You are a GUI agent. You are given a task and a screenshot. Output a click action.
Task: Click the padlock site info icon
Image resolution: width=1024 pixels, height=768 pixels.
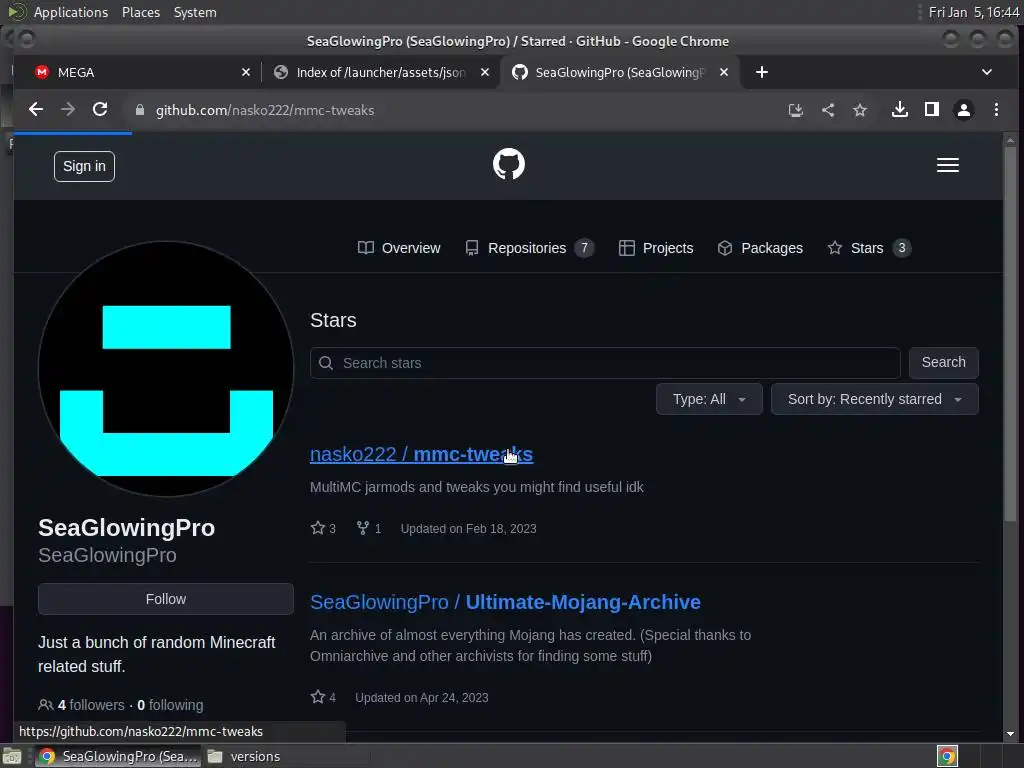139,110
